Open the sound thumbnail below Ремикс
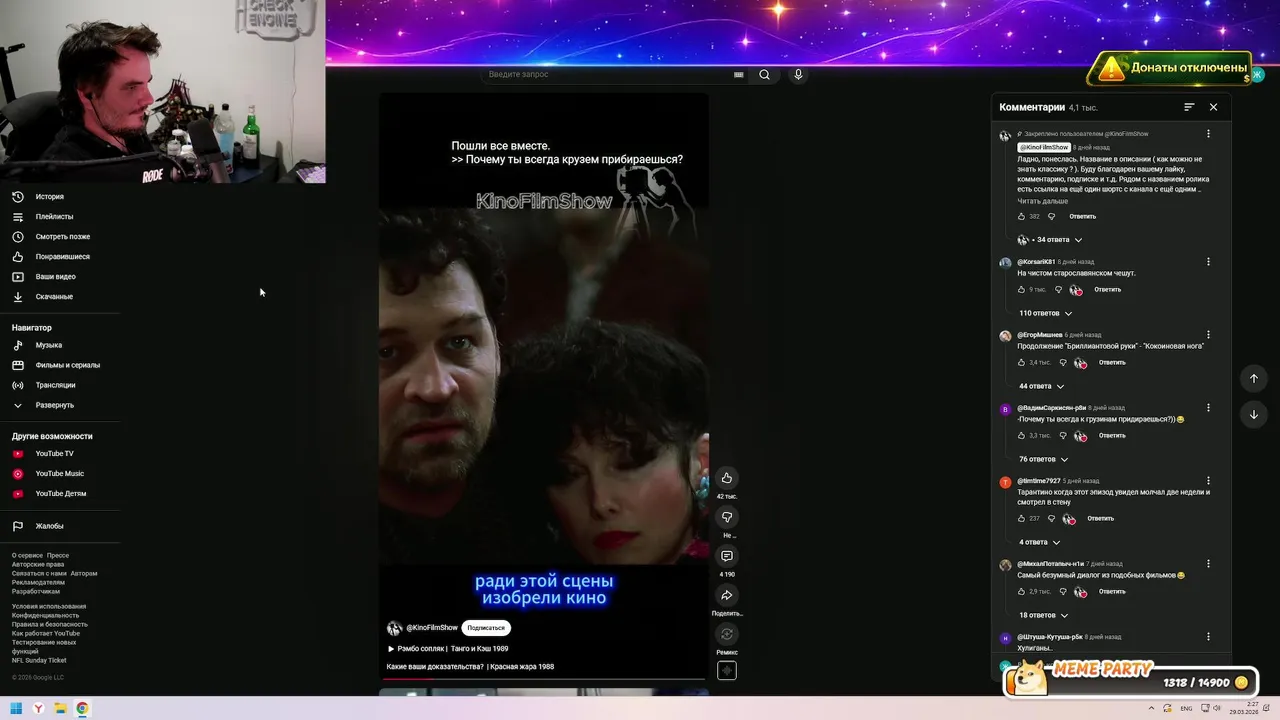This screenshot has width=1280, height=720. pos(727,671)
